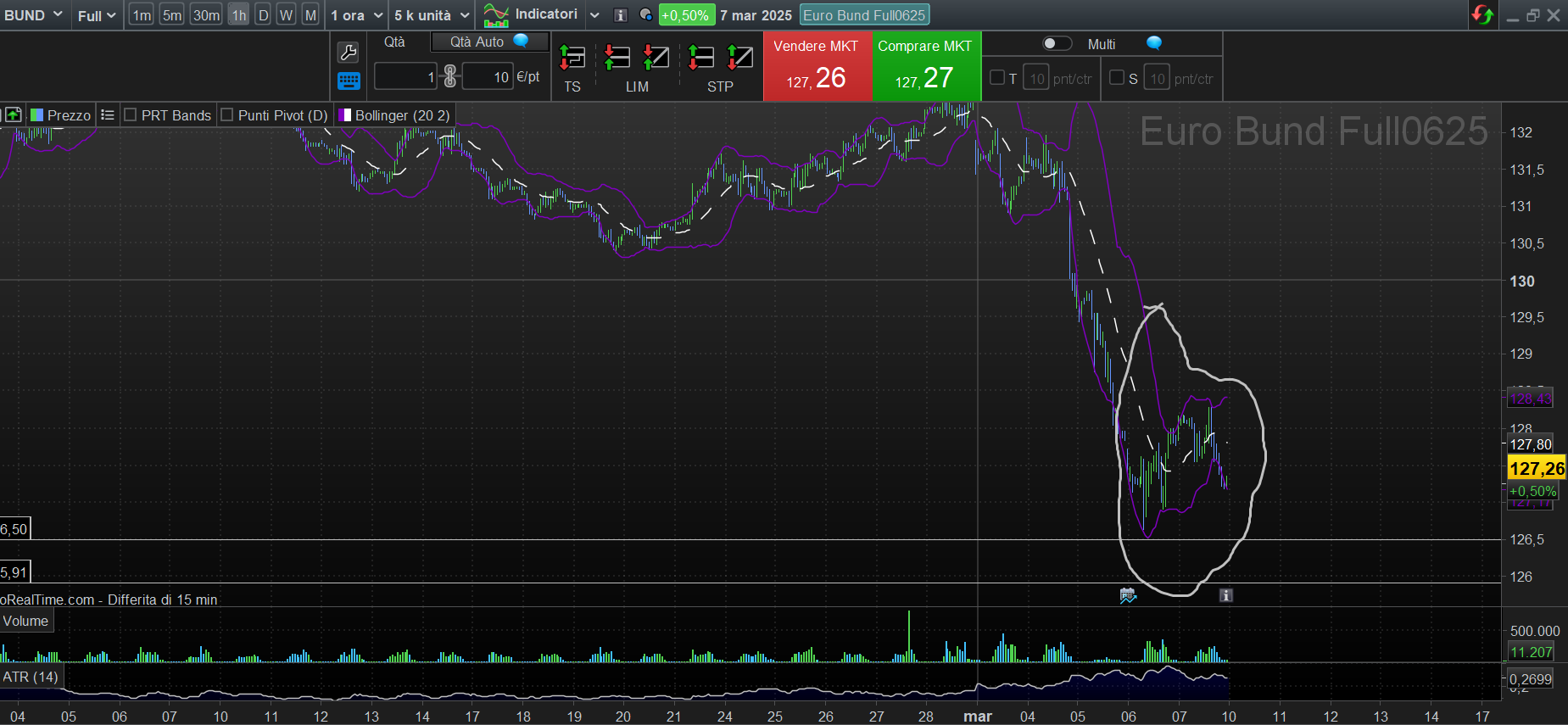The image size is (1568, 725).
Task: Click the chain link between quantity fields
Action: [450, 76]
